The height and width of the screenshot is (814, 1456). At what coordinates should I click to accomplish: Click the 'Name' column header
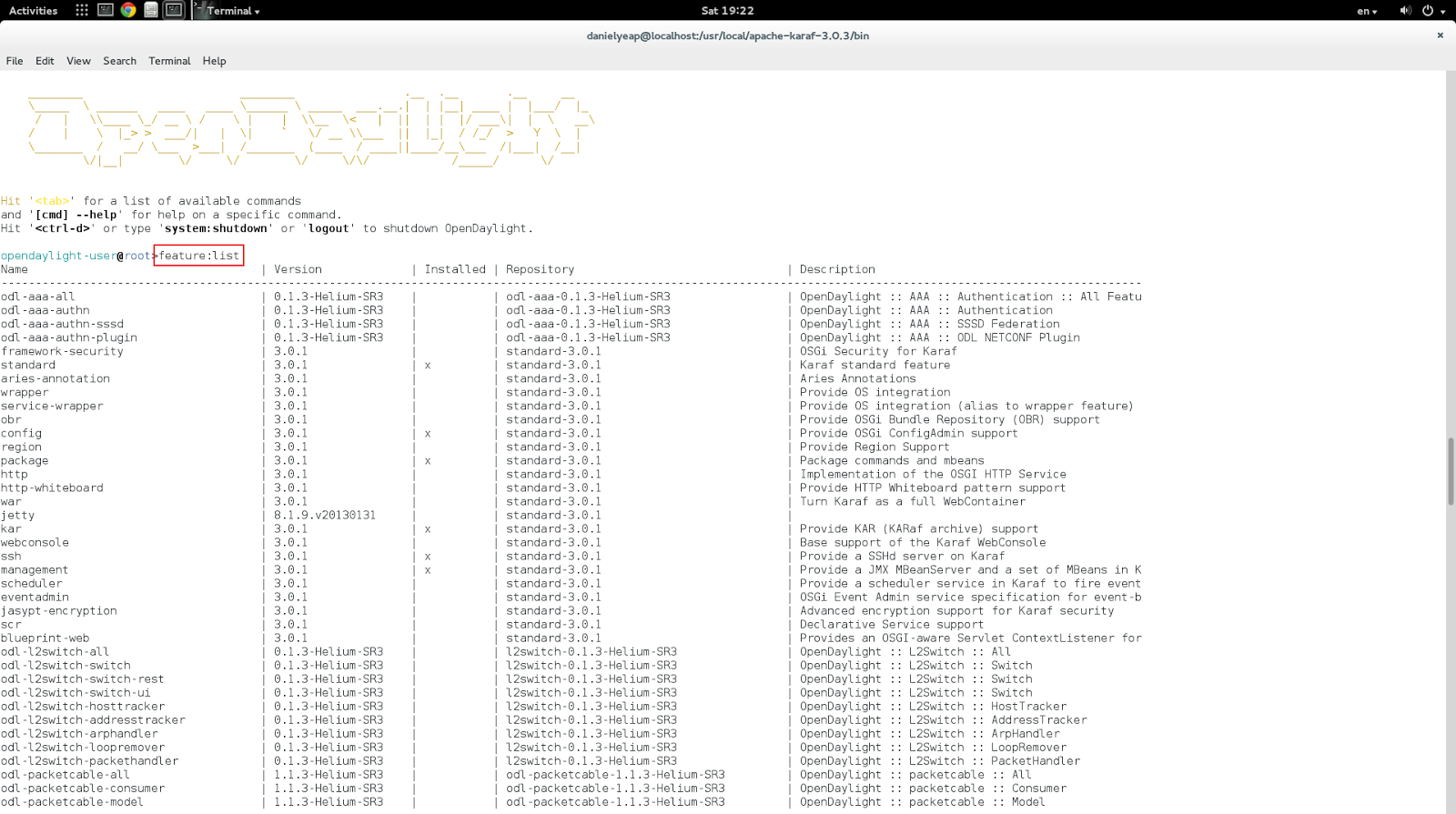[x=15, y=269]
